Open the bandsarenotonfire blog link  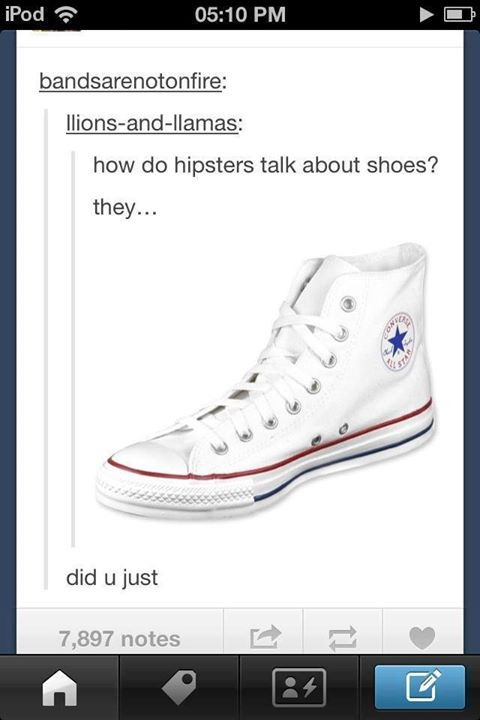pos(132,82)
